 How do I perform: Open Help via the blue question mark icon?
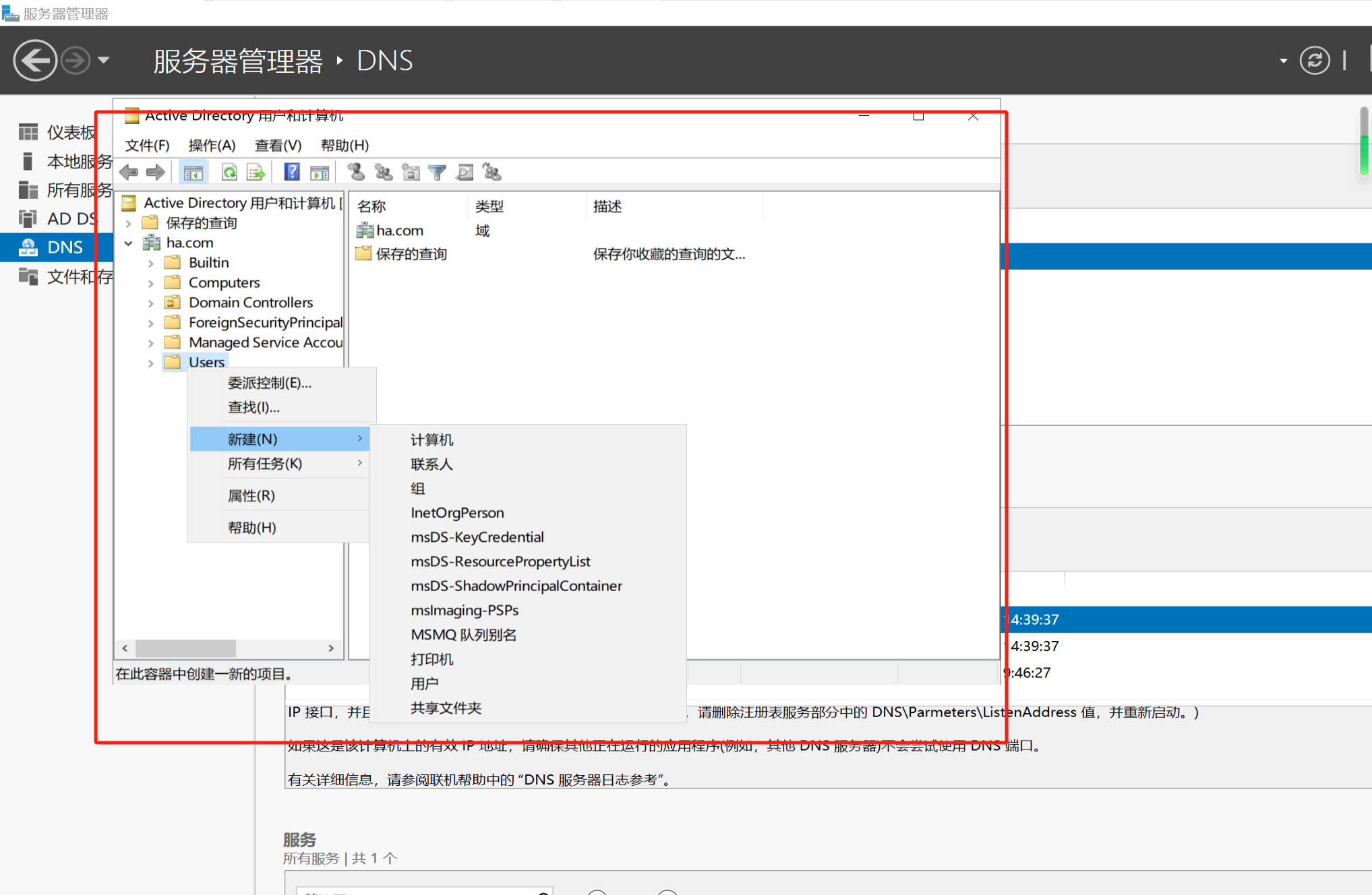(292, 172)
